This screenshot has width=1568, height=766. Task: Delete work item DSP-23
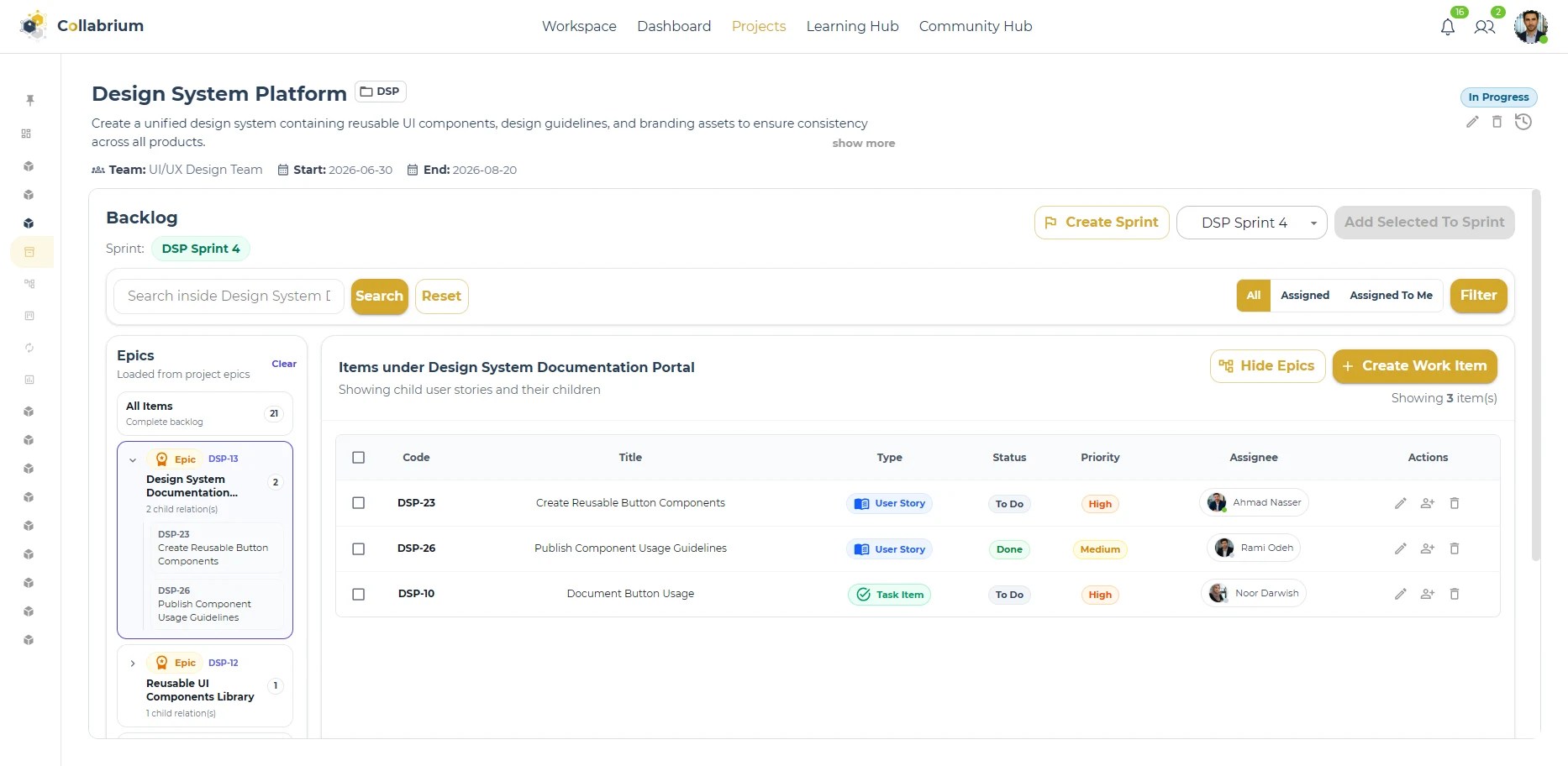1455,503
